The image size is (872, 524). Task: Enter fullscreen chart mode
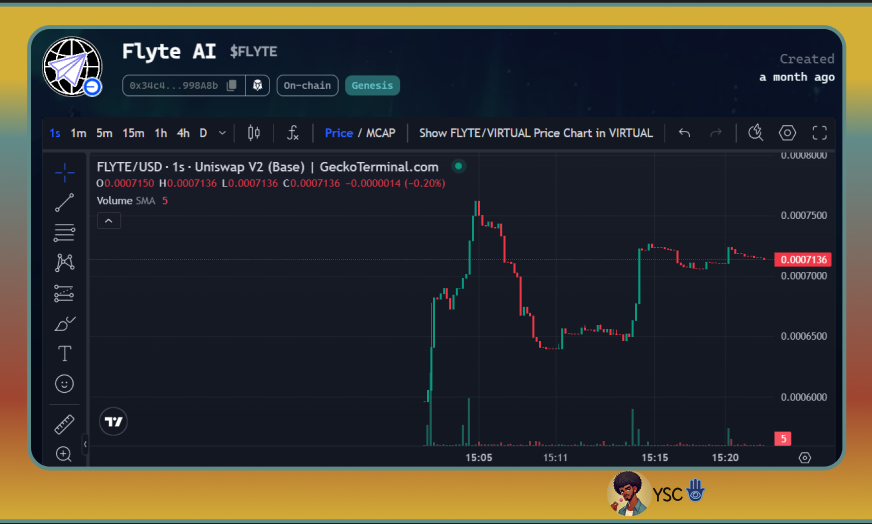pyautogui.click(x=820, y=133)
